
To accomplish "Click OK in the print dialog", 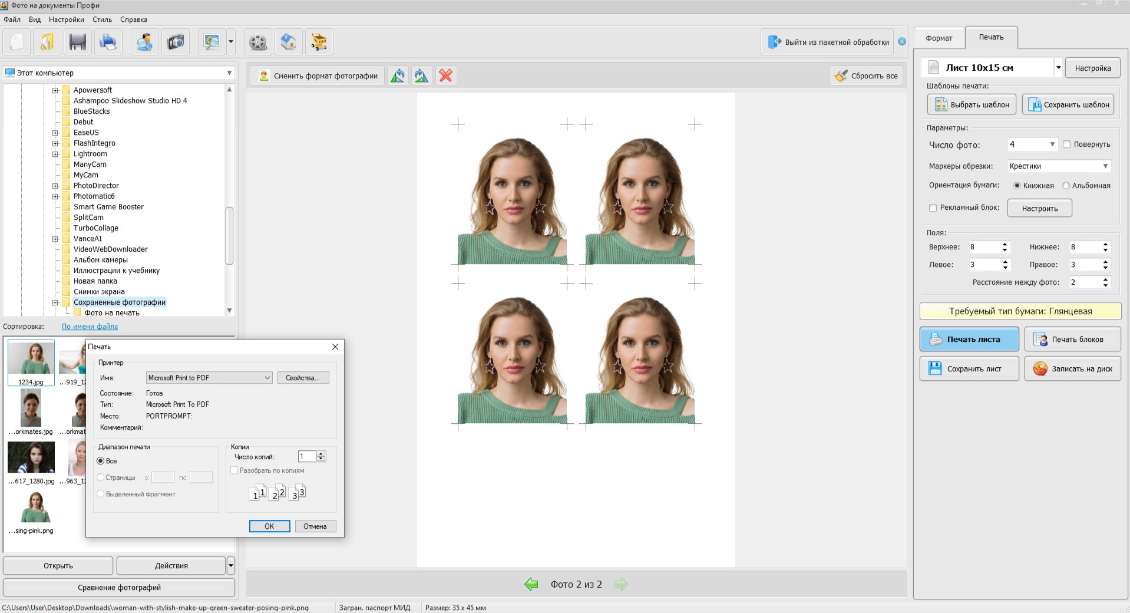I will tap(269, 526).
